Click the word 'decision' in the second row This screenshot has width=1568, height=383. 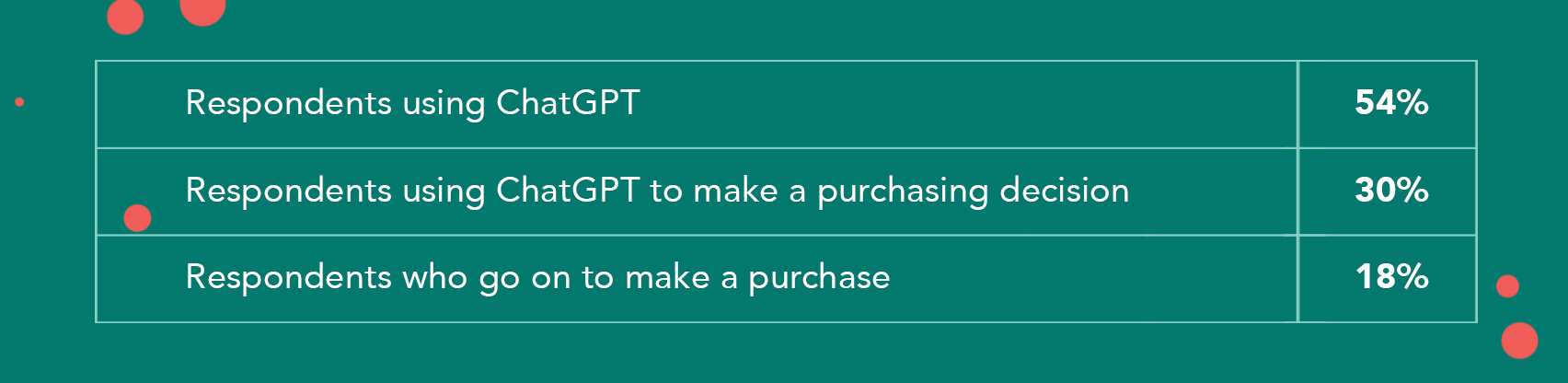coord(1064,191)
